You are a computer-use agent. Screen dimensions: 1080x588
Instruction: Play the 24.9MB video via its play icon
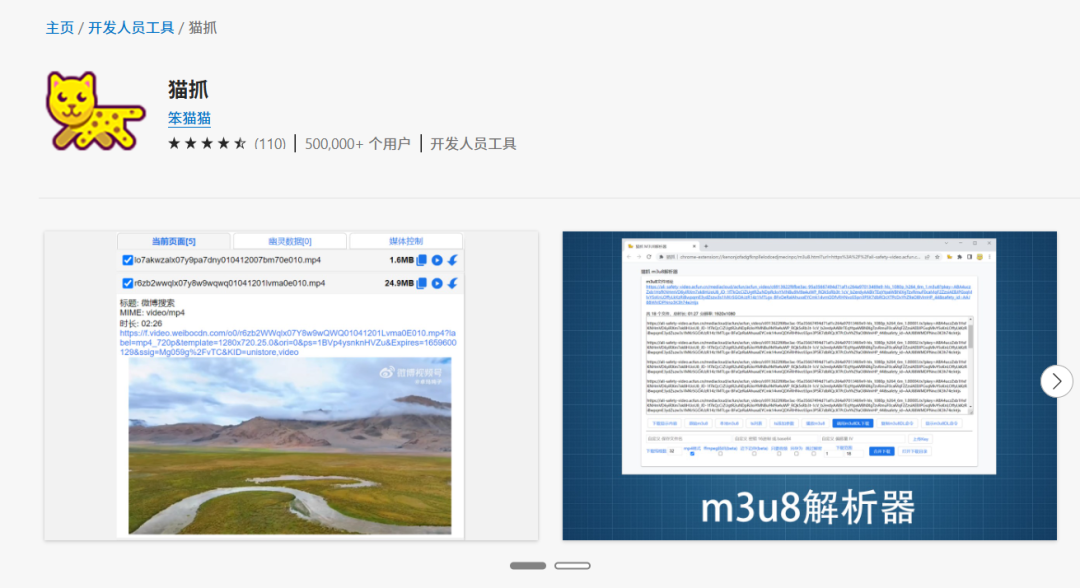pos(437,283)
